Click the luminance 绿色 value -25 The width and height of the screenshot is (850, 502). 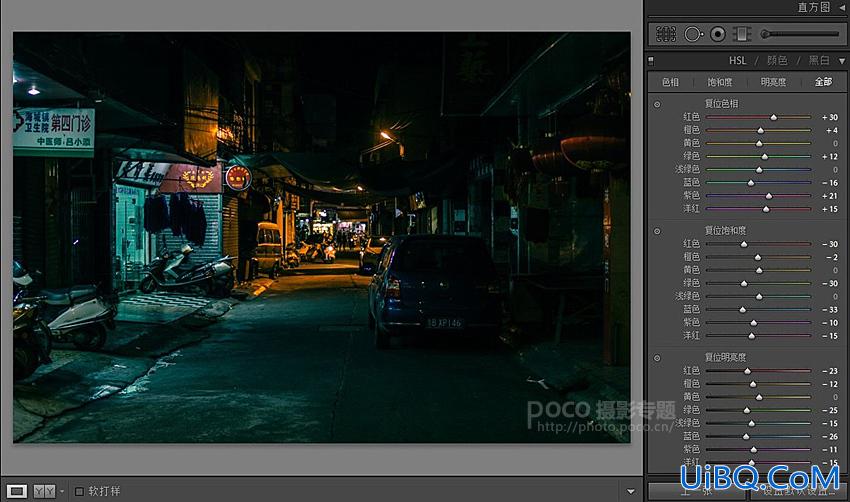point(829,410)
